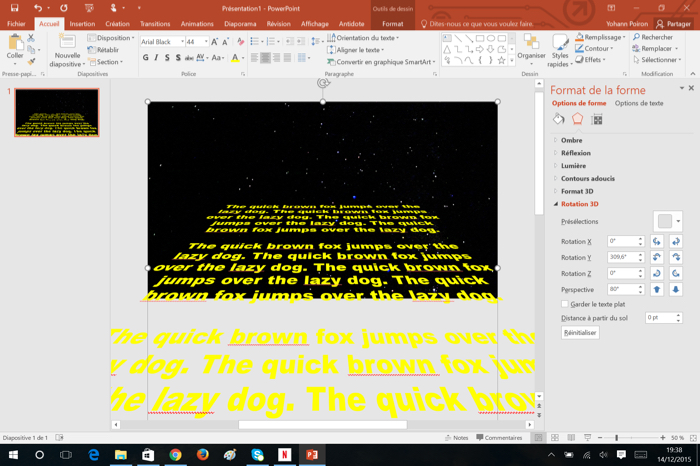Click the Réinitialiser button
Screen dimensions: 700x466
pyautogui.click(x=580, y=332)
